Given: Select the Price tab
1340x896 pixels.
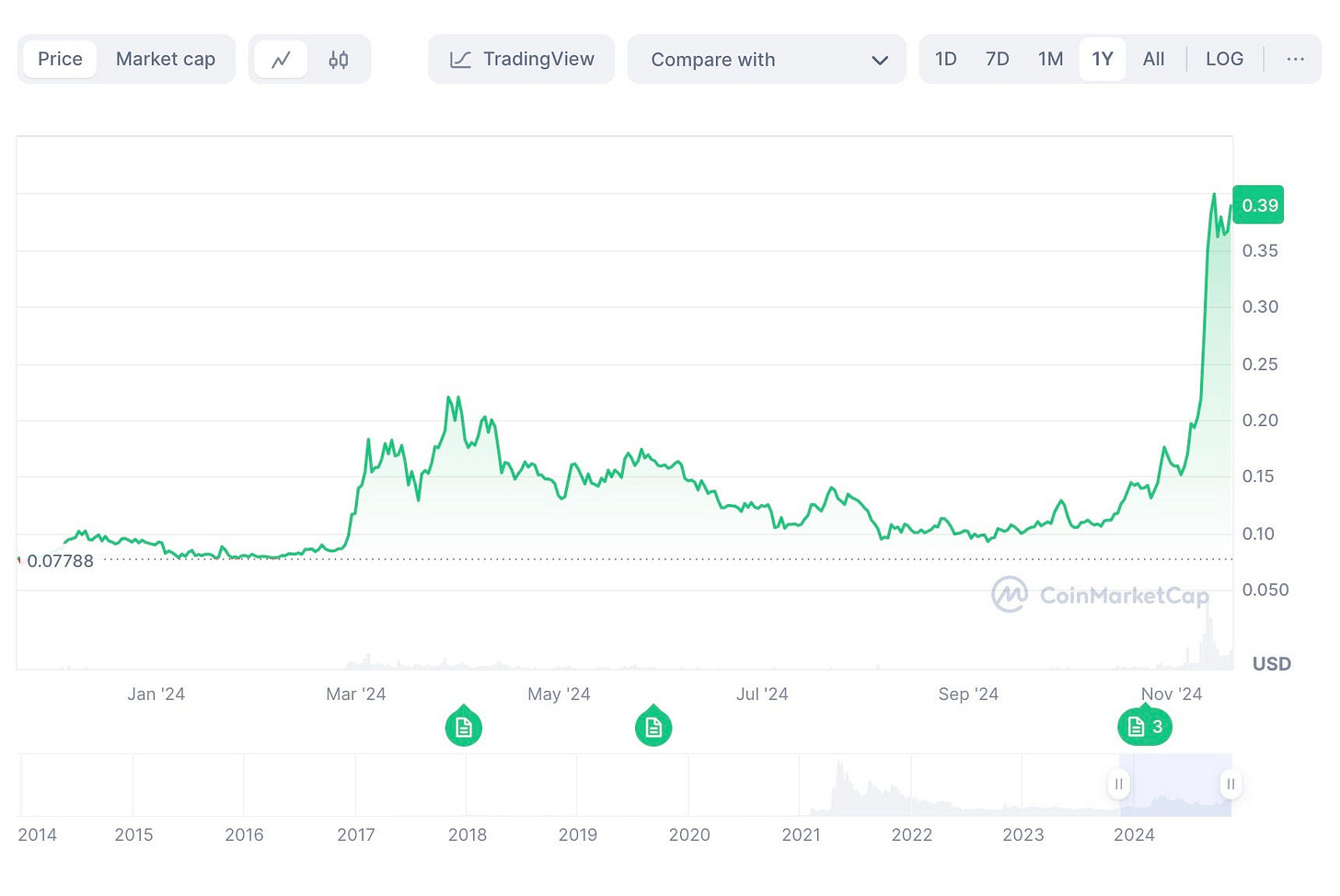Looking at the screenshot, I should coord(60,59).
